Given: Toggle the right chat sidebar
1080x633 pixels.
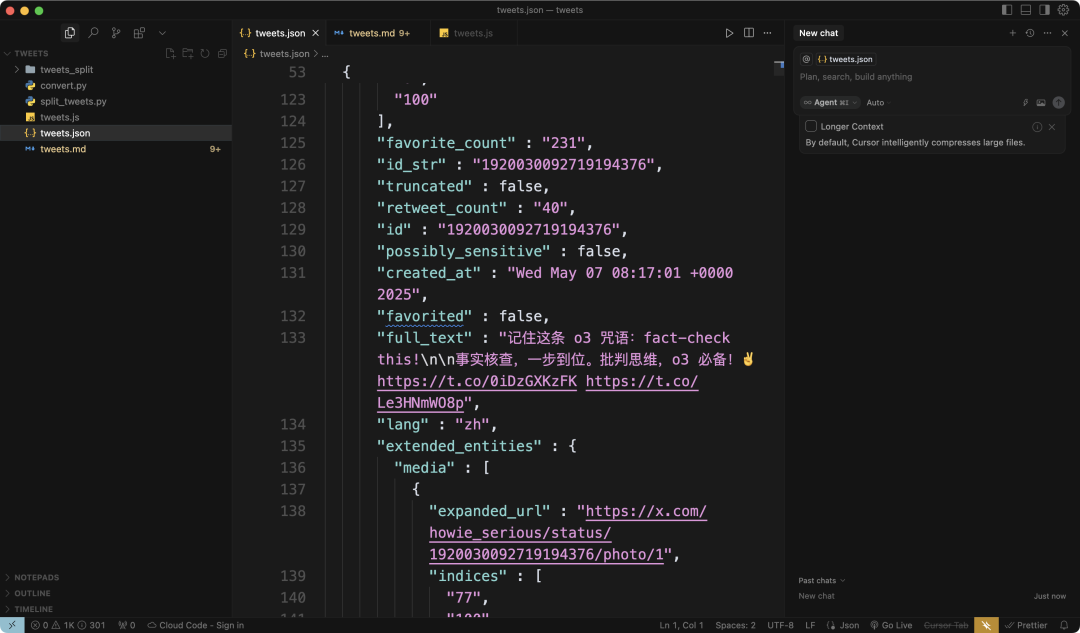Looking at the screenshot, I should 1044,10.
